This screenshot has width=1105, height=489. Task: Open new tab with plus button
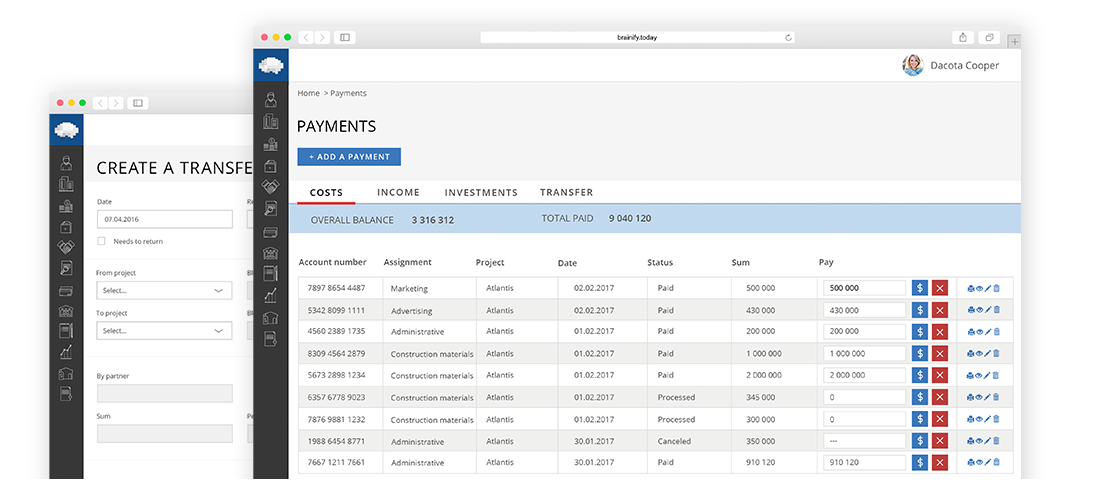click(x=1014, y=42)
